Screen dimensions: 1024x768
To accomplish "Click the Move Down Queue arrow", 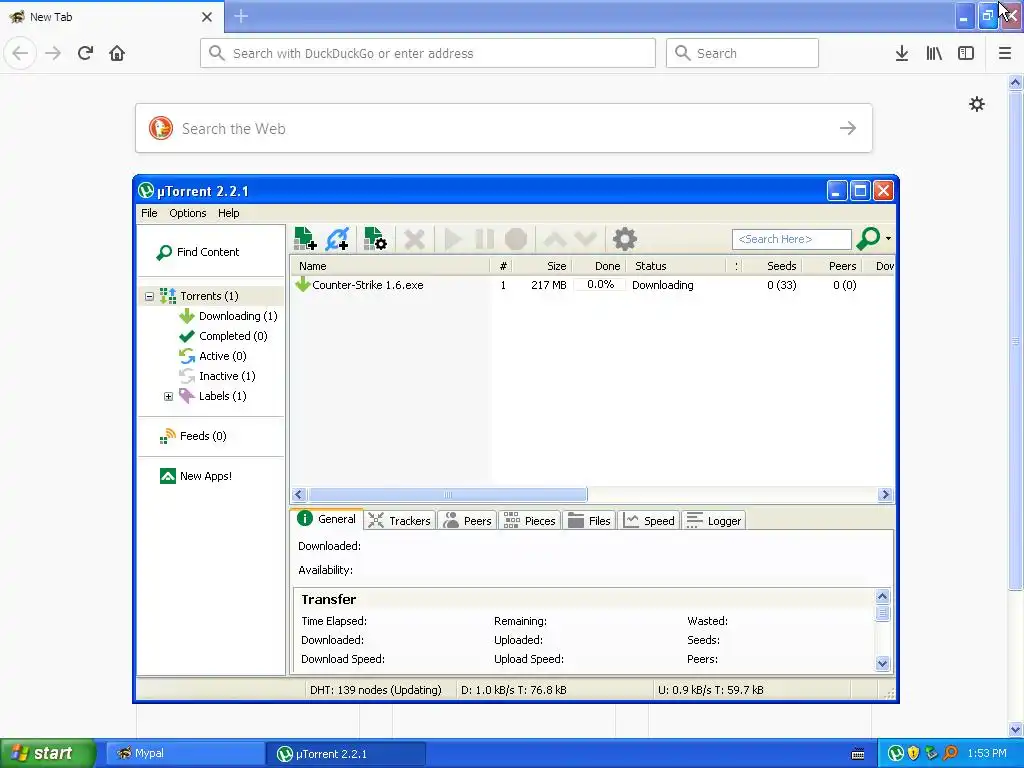I will click(x=586, y=239).
